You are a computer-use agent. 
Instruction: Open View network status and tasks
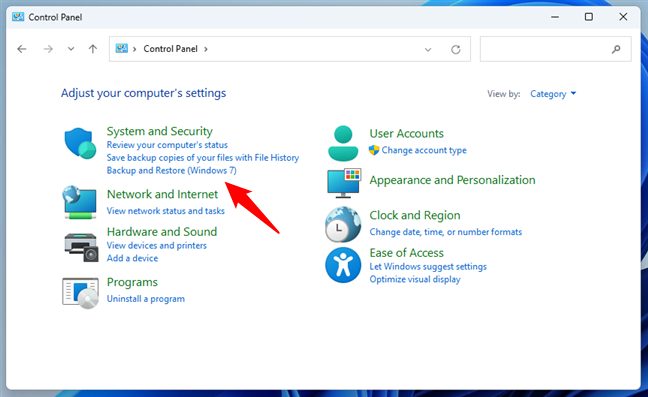tap(165, 211)
